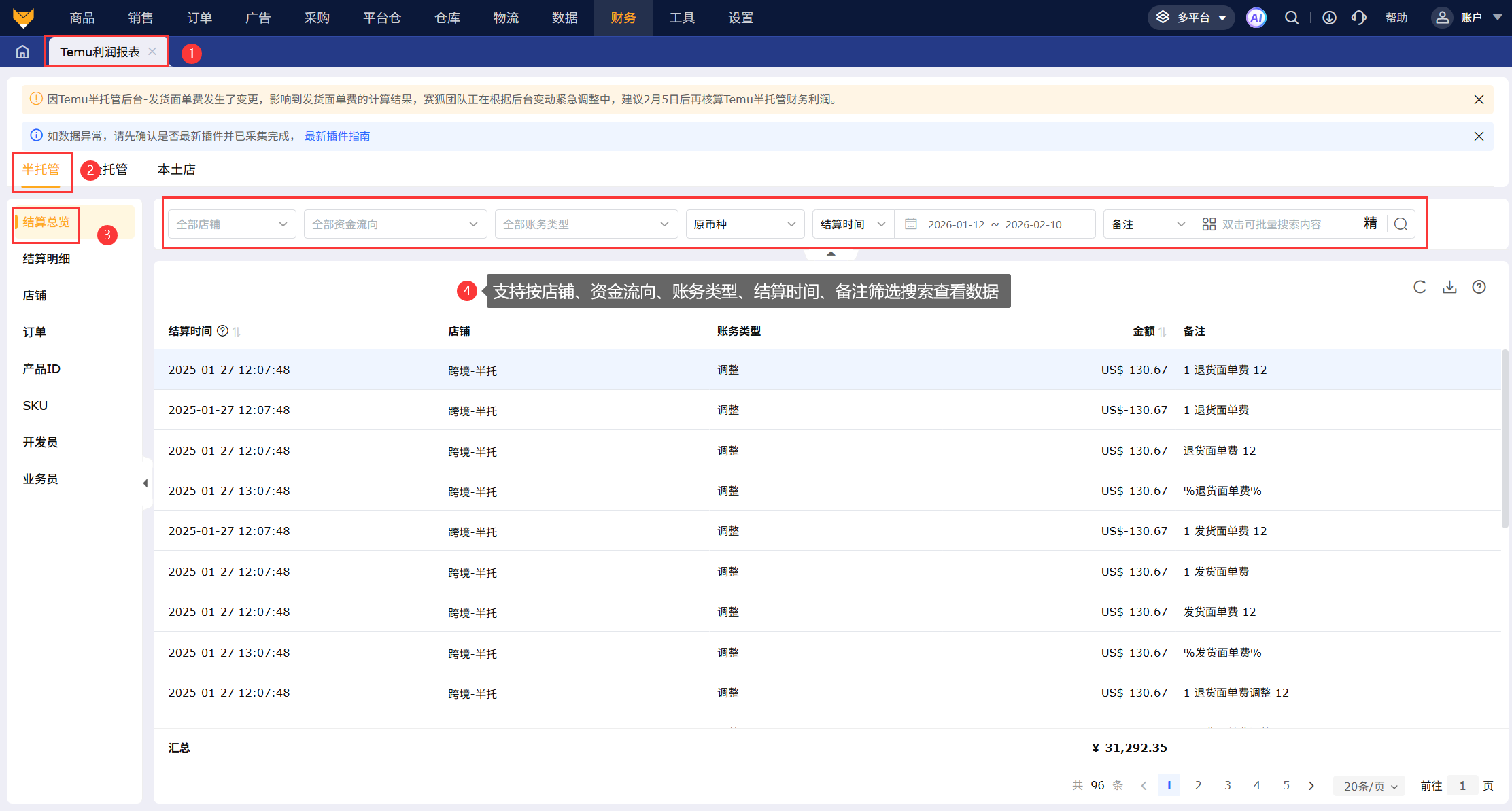1512x811 pixels.
Task: Click the top-bar search magnifier icon
Action: [x=1291, y=18]
